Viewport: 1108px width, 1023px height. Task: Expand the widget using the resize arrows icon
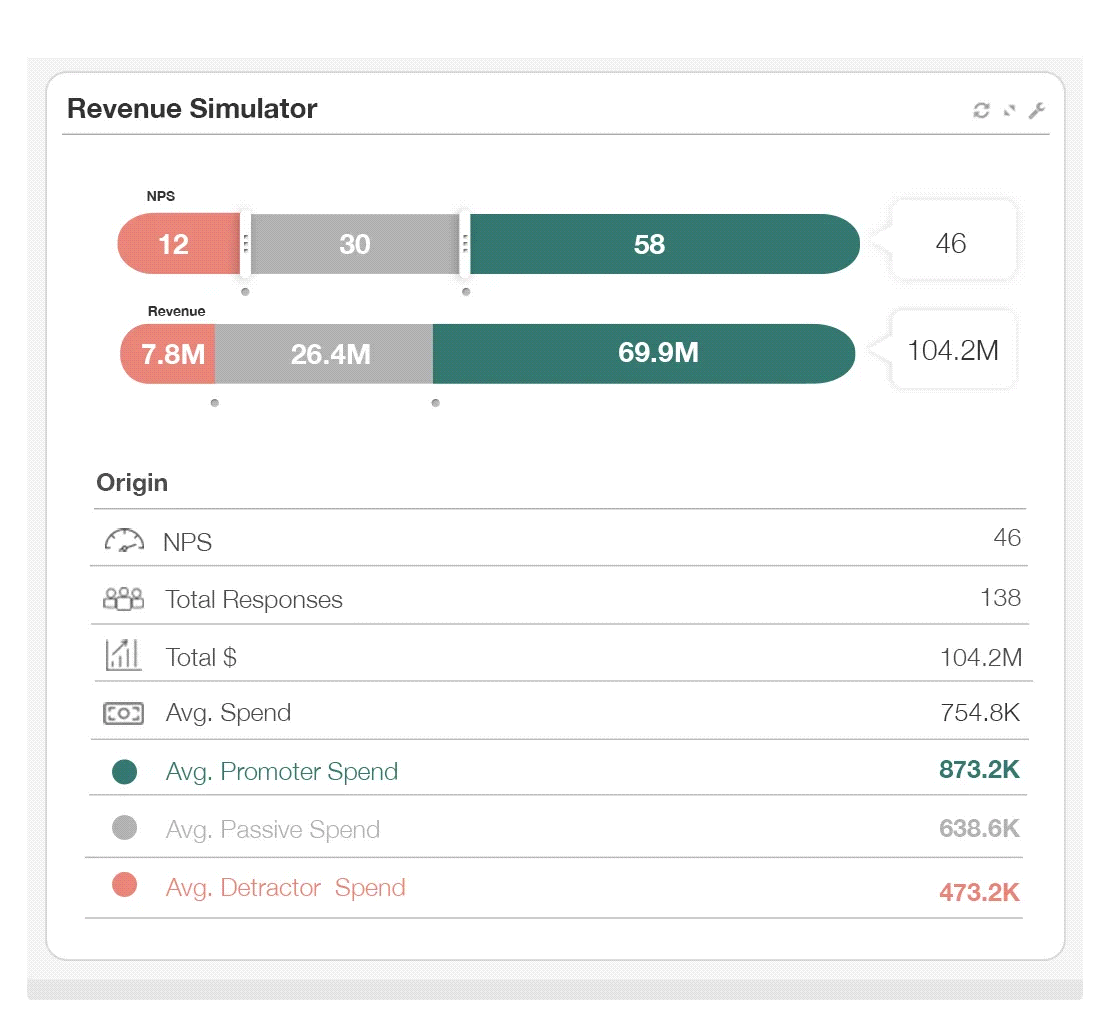click(x=1008, y=110)
